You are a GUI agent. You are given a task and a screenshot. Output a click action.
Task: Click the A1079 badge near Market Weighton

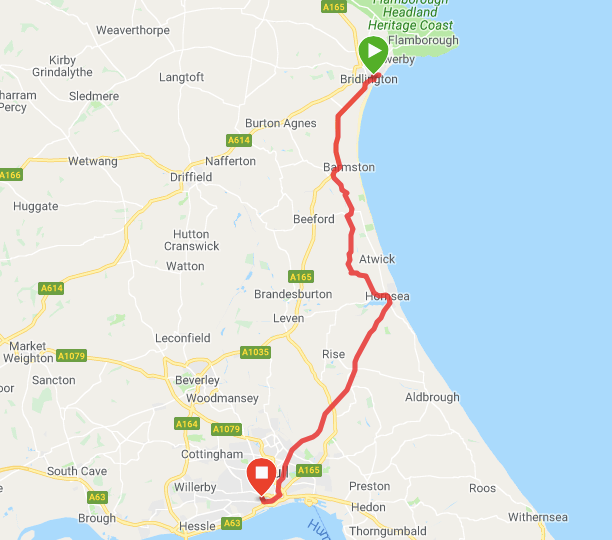click(x=71, y=356)
